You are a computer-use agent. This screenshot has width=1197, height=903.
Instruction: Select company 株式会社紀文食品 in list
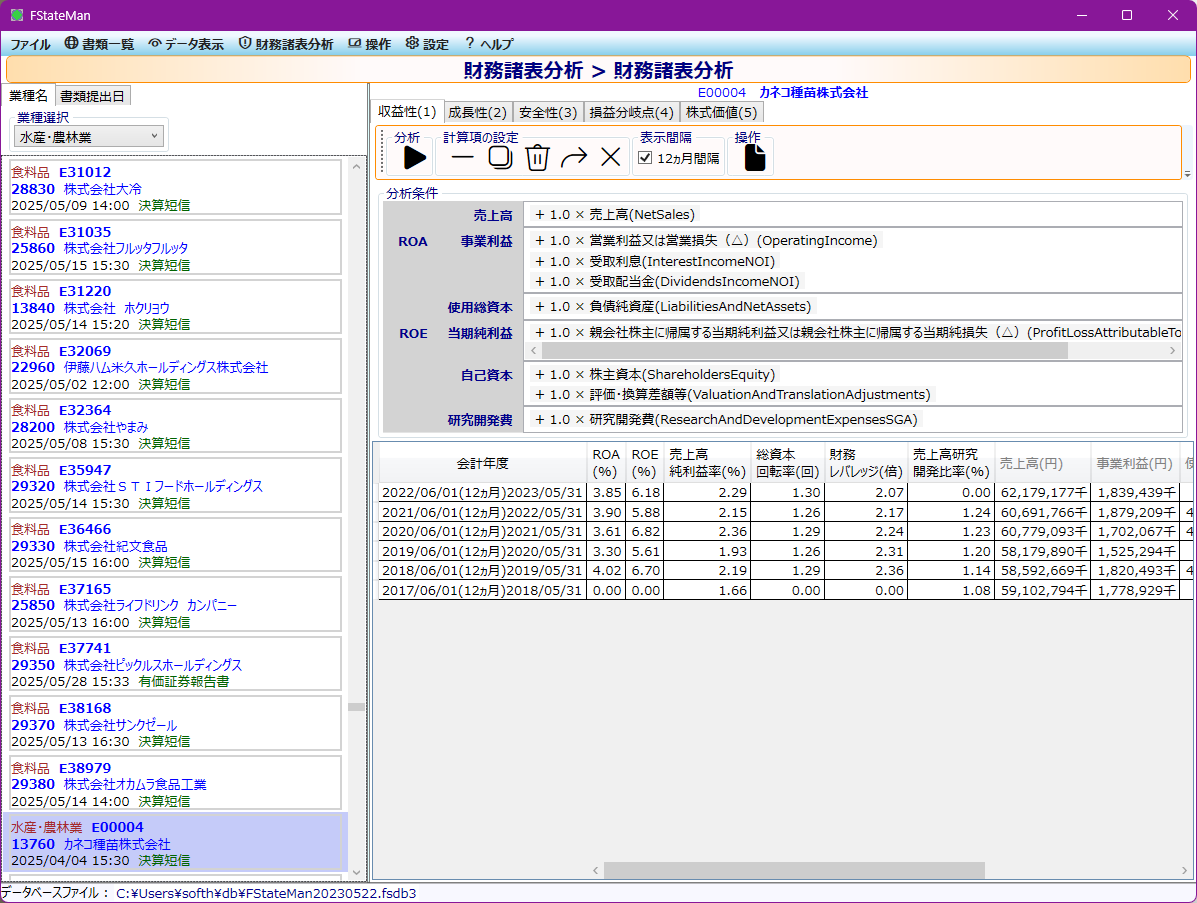coord(175,546)
